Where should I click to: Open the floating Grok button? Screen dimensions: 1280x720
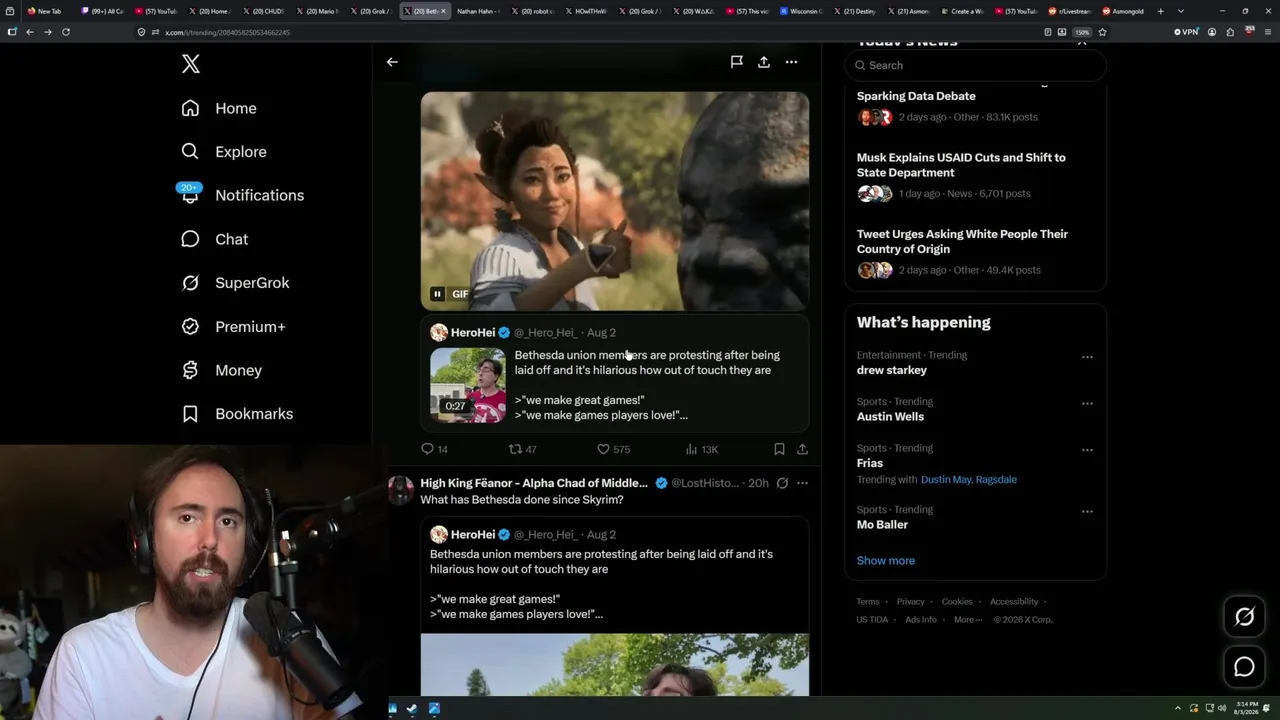click(x=1244, y=617)
